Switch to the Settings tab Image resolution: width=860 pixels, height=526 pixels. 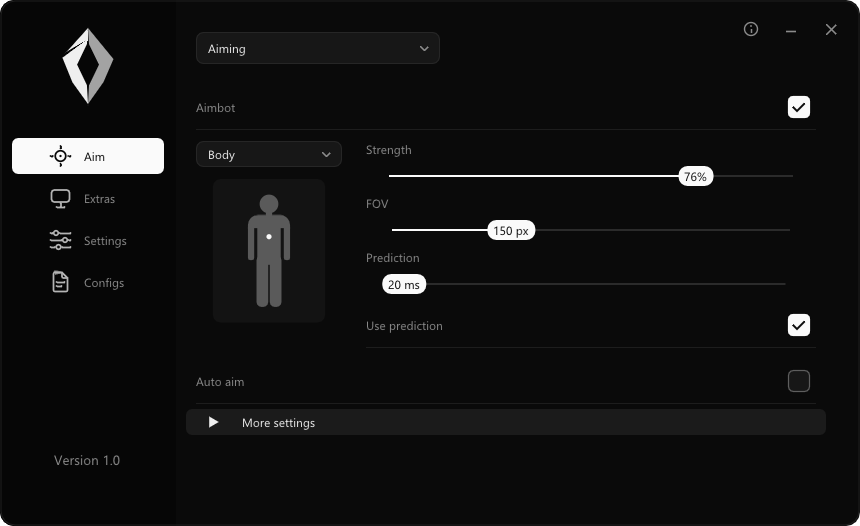pos(88,240)
